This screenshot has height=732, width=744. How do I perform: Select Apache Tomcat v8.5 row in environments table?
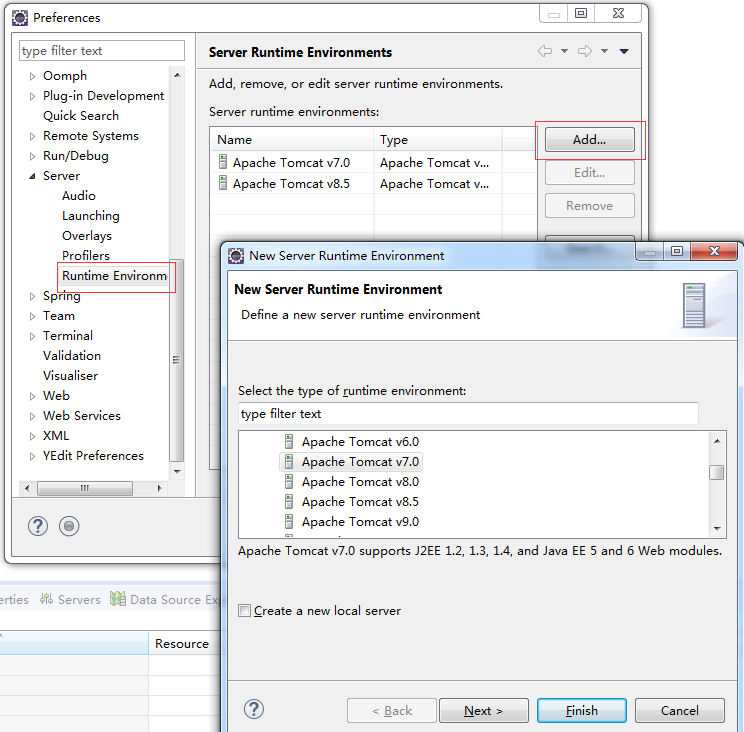tap(373, 184)
